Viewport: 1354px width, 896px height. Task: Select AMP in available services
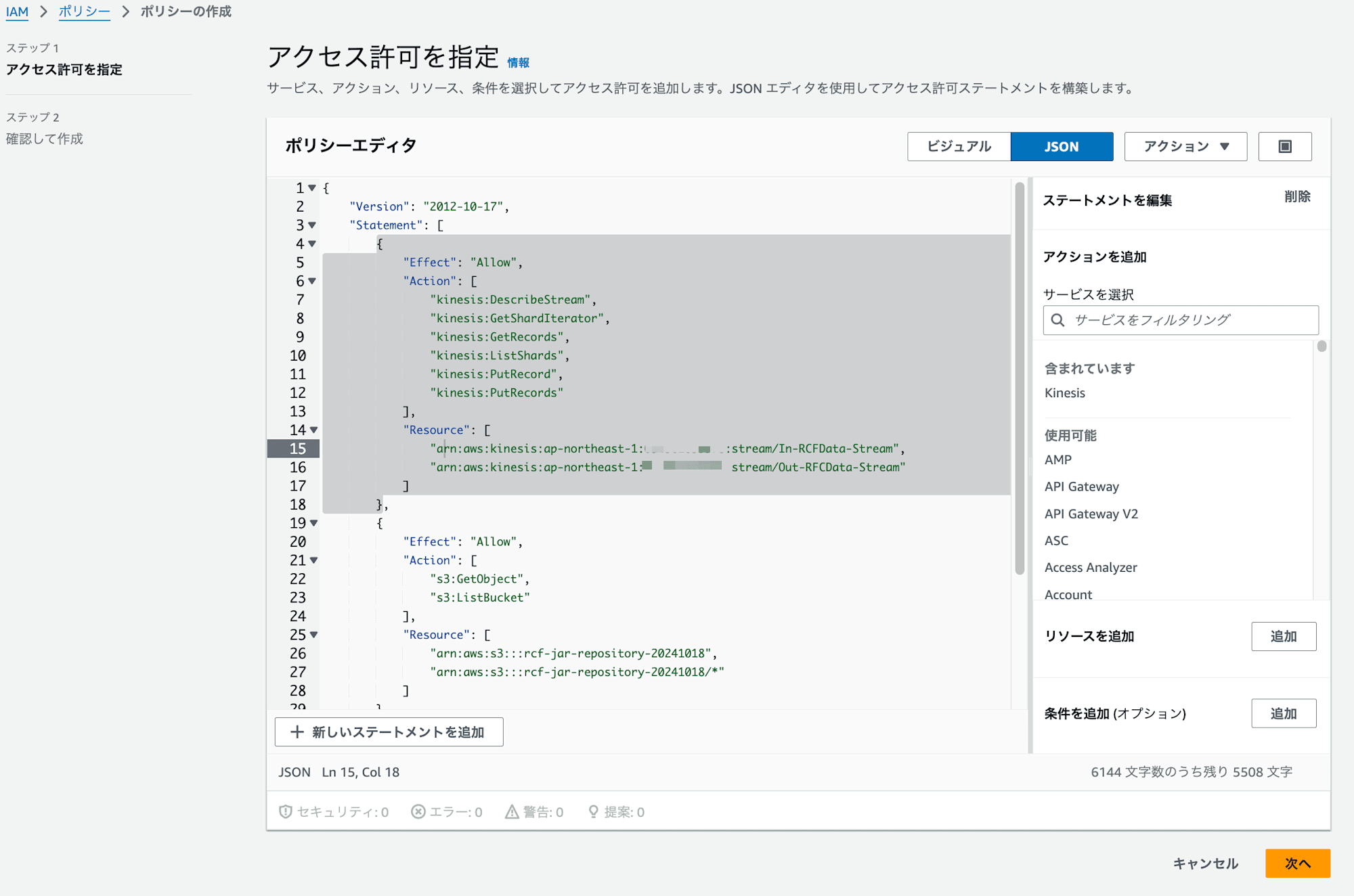(1058, 460)
